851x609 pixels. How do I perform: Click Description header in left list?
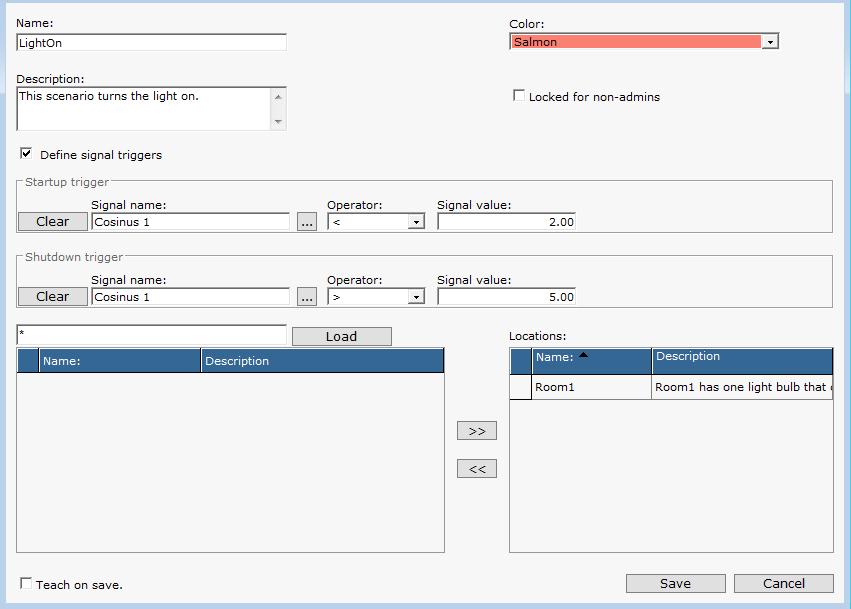[320, 361]
